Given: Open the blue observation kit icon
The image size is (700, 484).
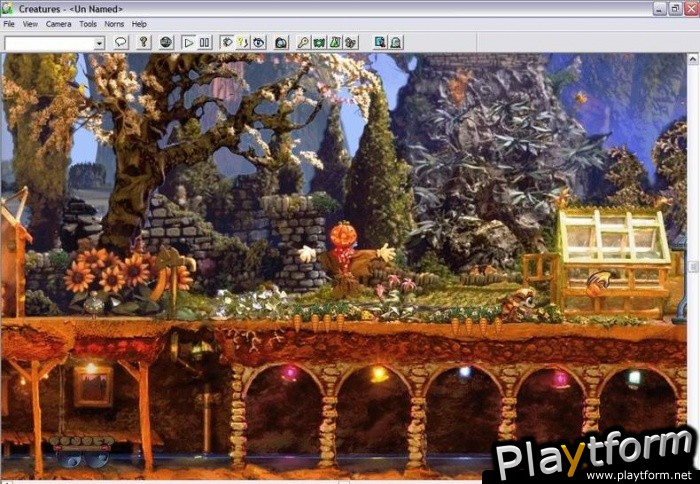Looking at the screenshot, I should click(380, 42).
